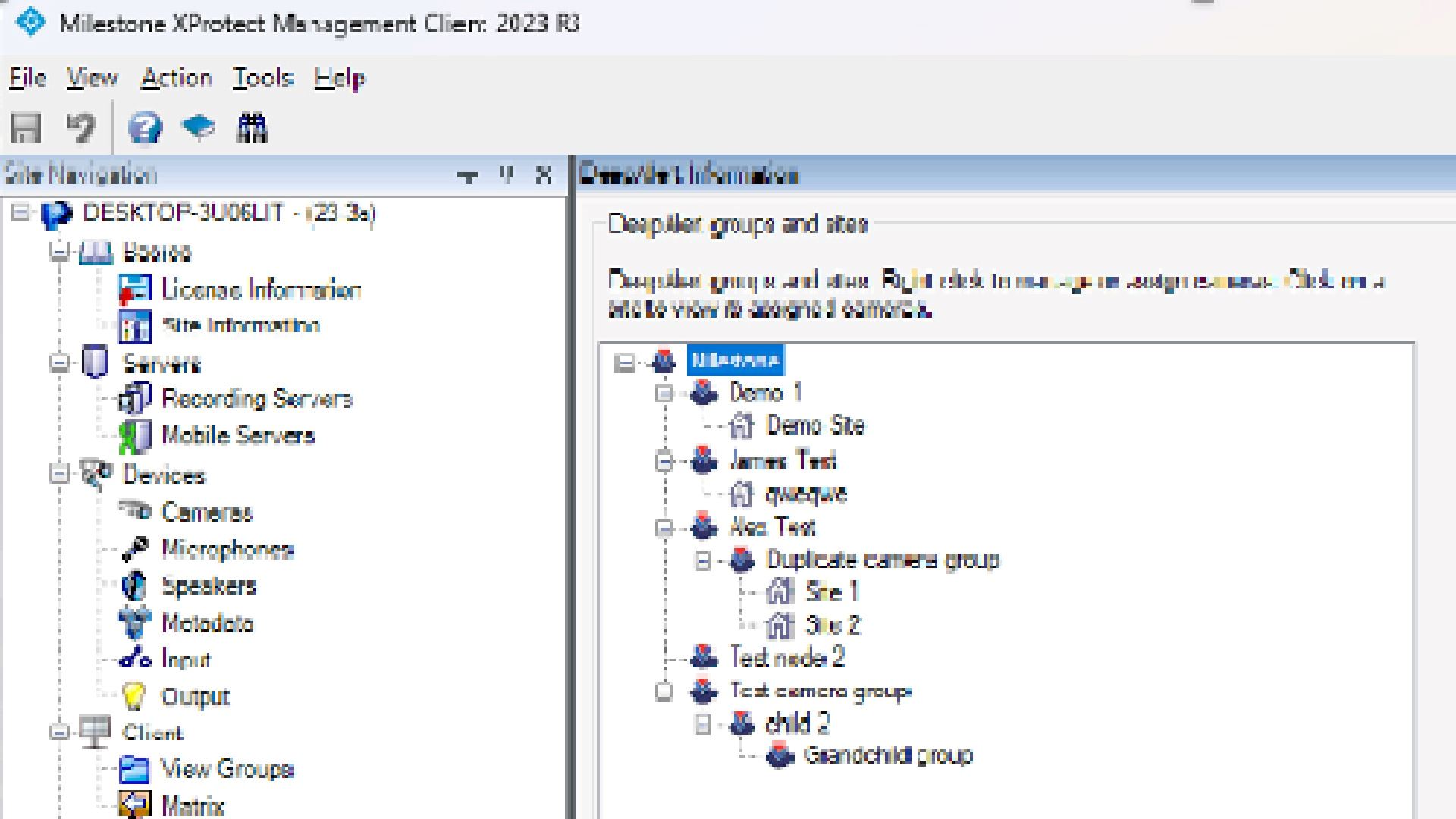
Task: Select Site 2 in tree
Action: [x=833, y=626]
